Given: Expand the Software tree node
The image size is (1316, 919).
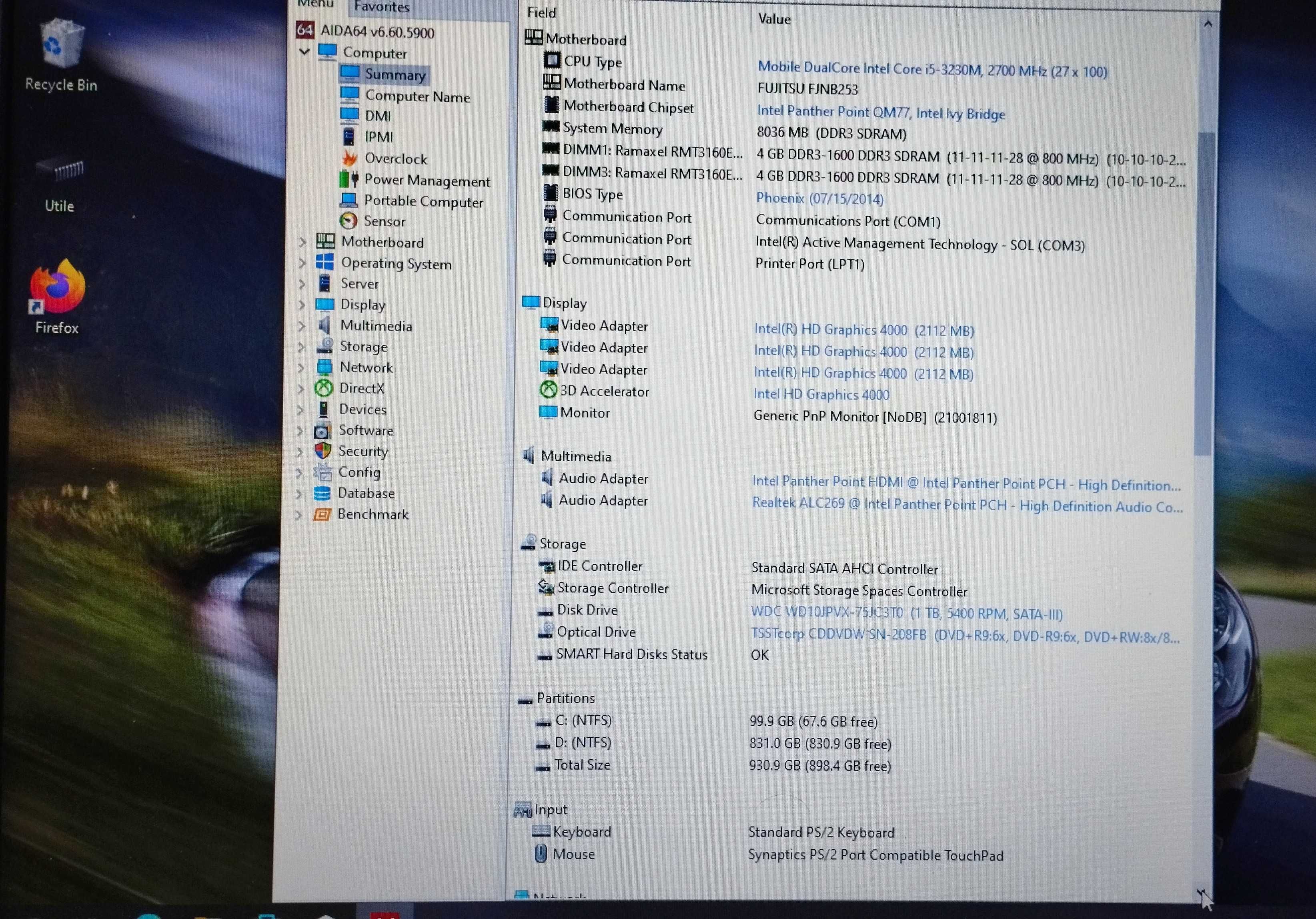Looking at the screenshot, I should 300,431.
